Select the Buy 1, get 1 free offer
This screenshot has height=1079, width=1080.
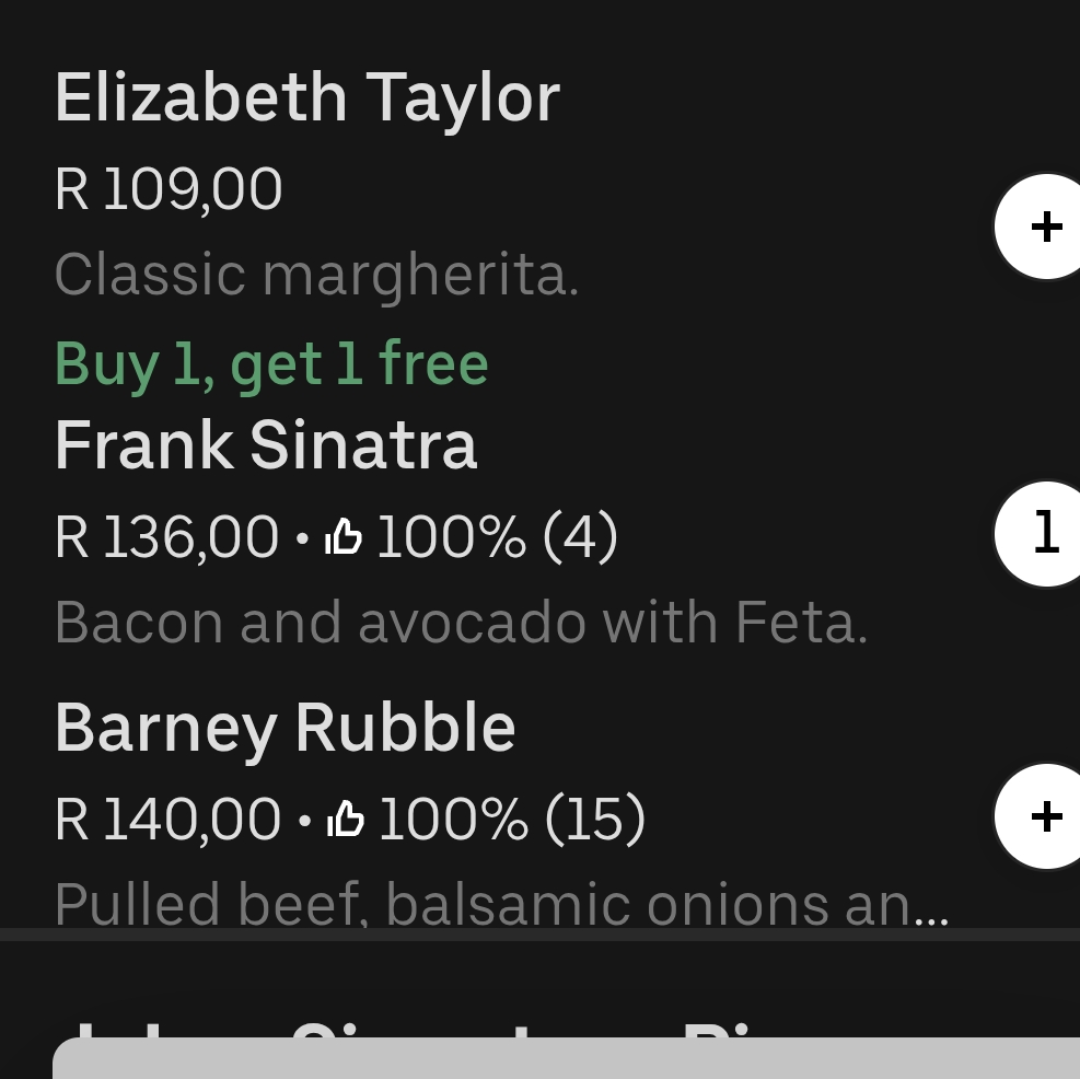pos(271,364)
